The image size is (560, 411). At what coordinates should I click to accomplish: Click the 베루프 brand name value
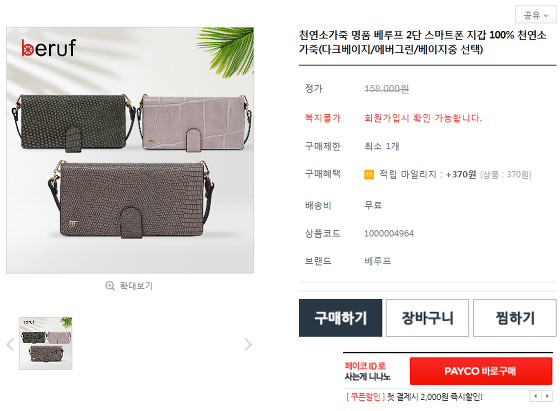click(378, 261)
